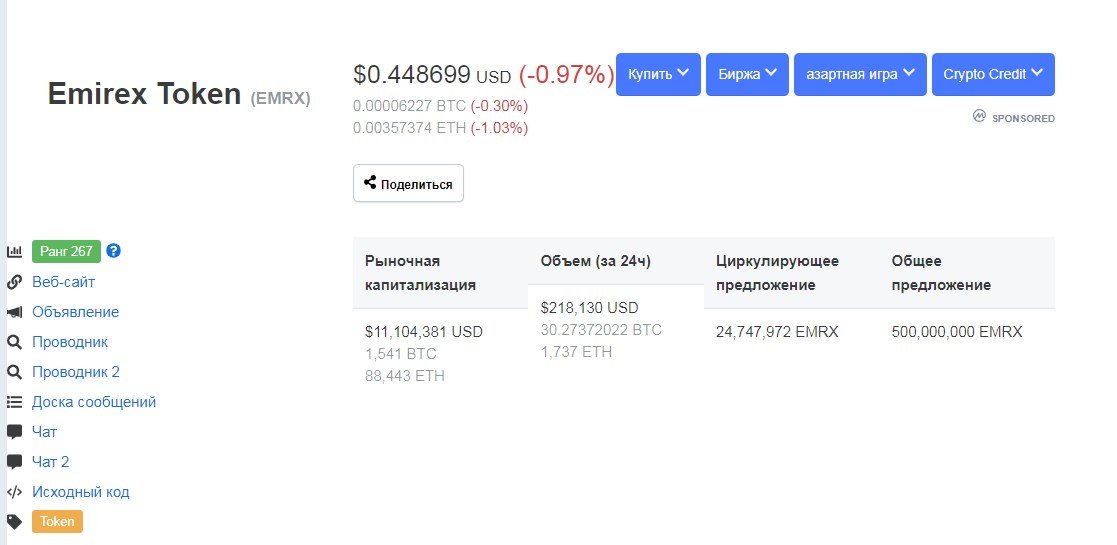The image size is (1117, 545).
Task: Click the megaphone icon beside Объявление
Action: (x=14, y=312)
